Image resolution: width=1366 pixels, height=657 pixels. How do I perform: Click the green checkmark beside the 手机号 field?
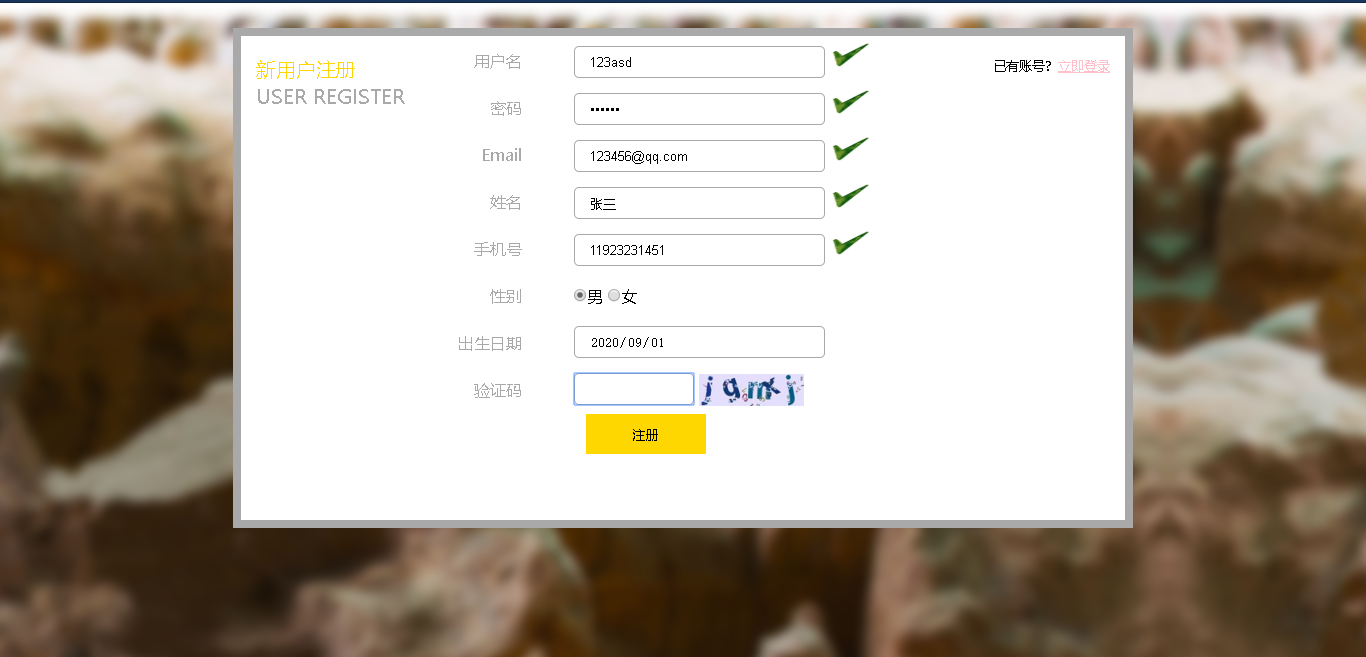click(x=850, y=244)
